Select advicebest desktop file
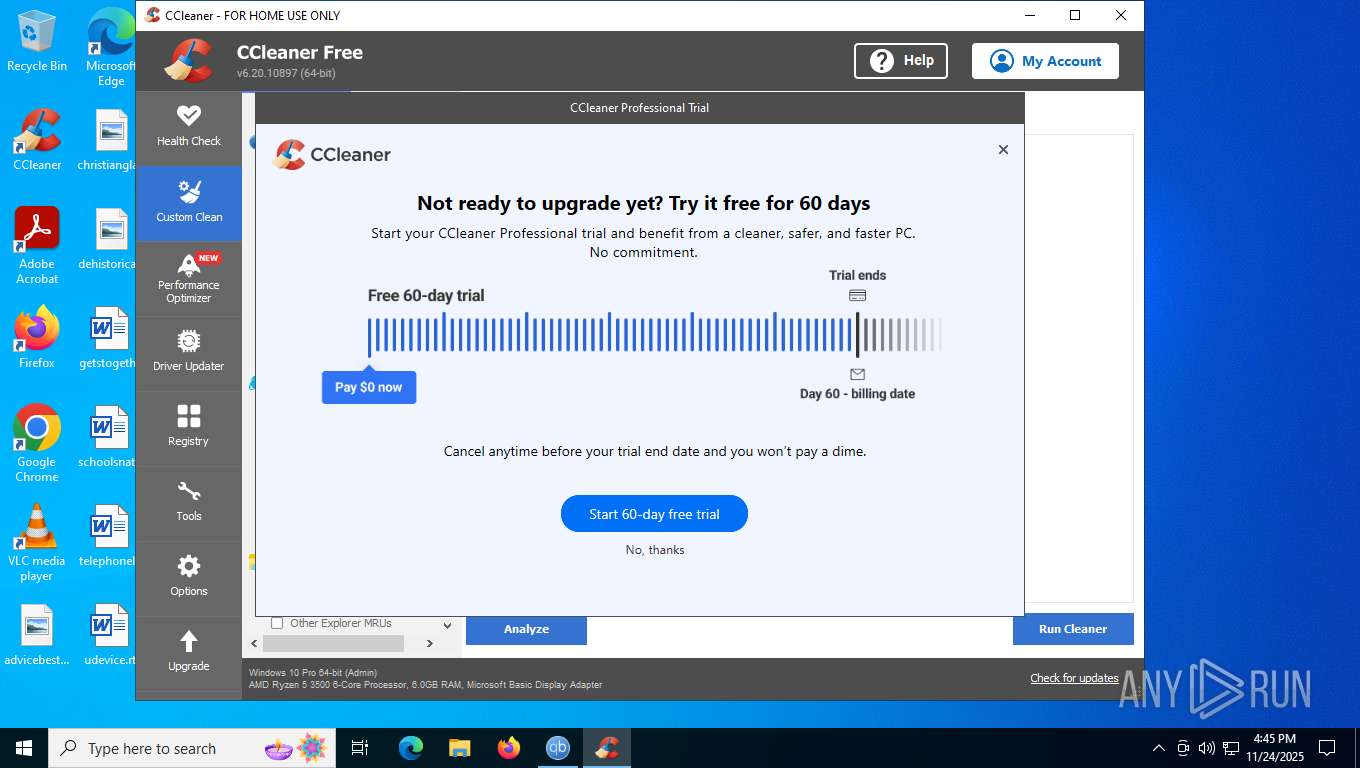Screen dimensions: 1360x768 [x=37, y=636]
